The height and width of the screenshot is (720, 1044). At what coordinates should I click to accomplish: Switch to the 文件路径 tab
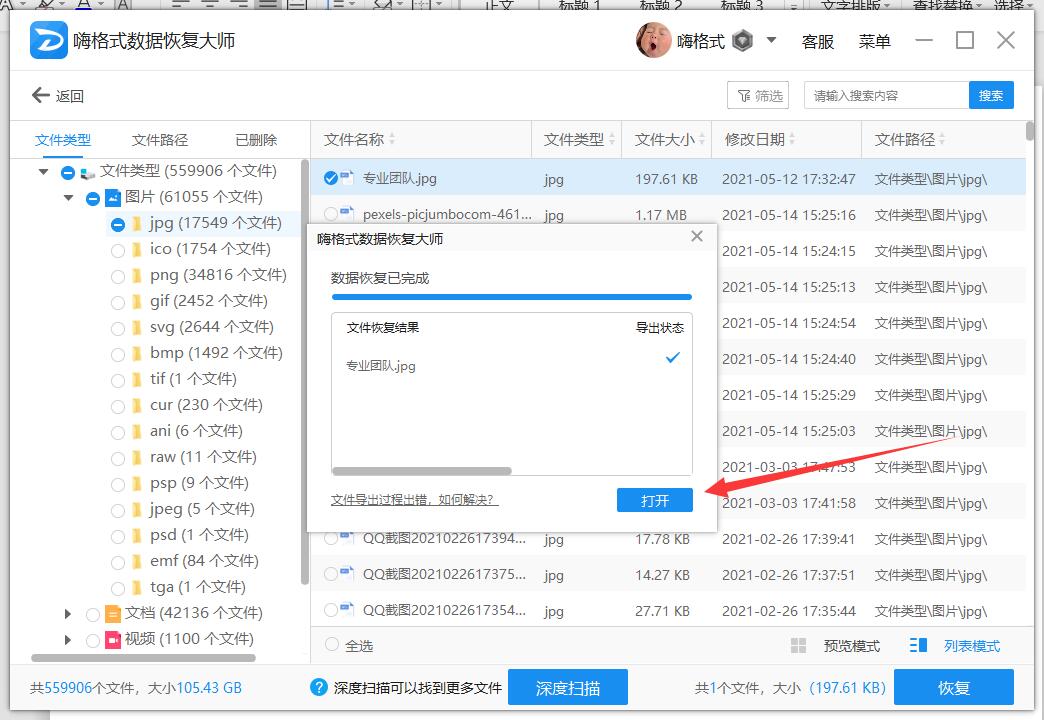click(160, 140)
